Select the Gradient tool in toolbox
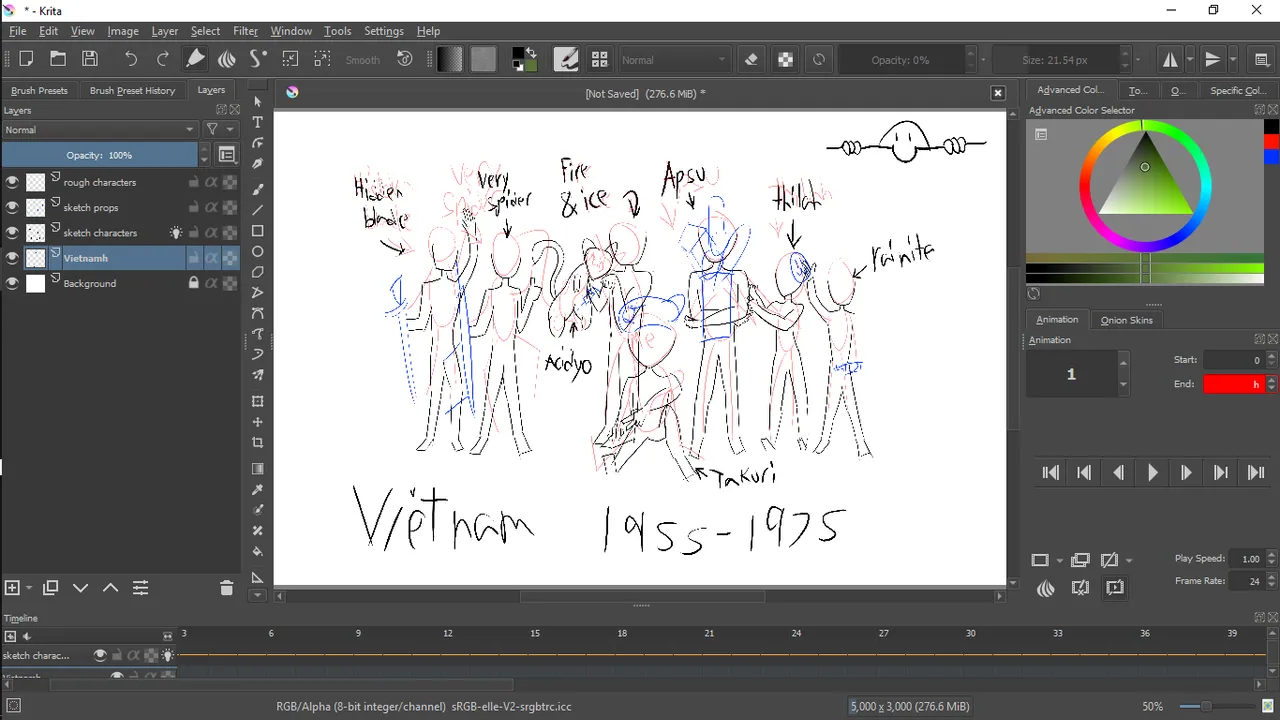Viewport: 1280px width, 720px height. [257, 469]
